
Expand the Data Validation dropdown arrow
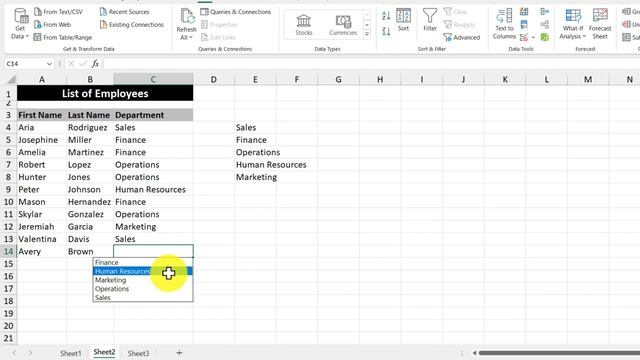point(533,38)
